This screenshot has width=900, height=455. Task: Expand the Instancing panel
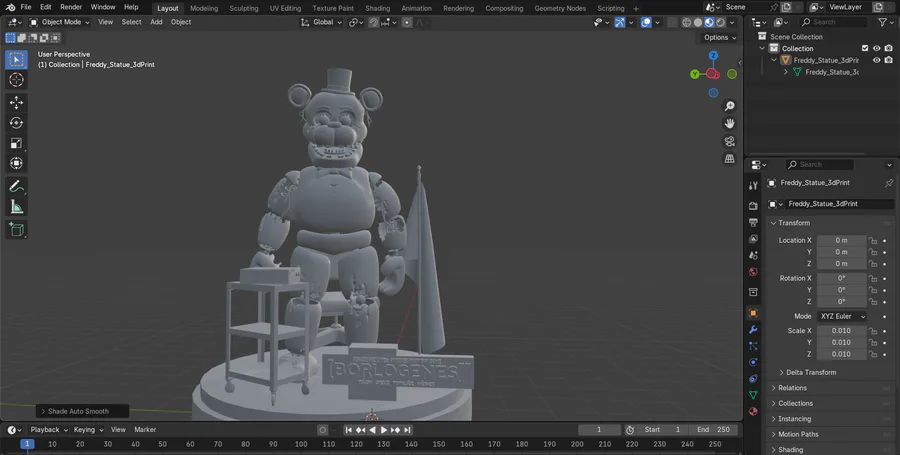(794, 419)
